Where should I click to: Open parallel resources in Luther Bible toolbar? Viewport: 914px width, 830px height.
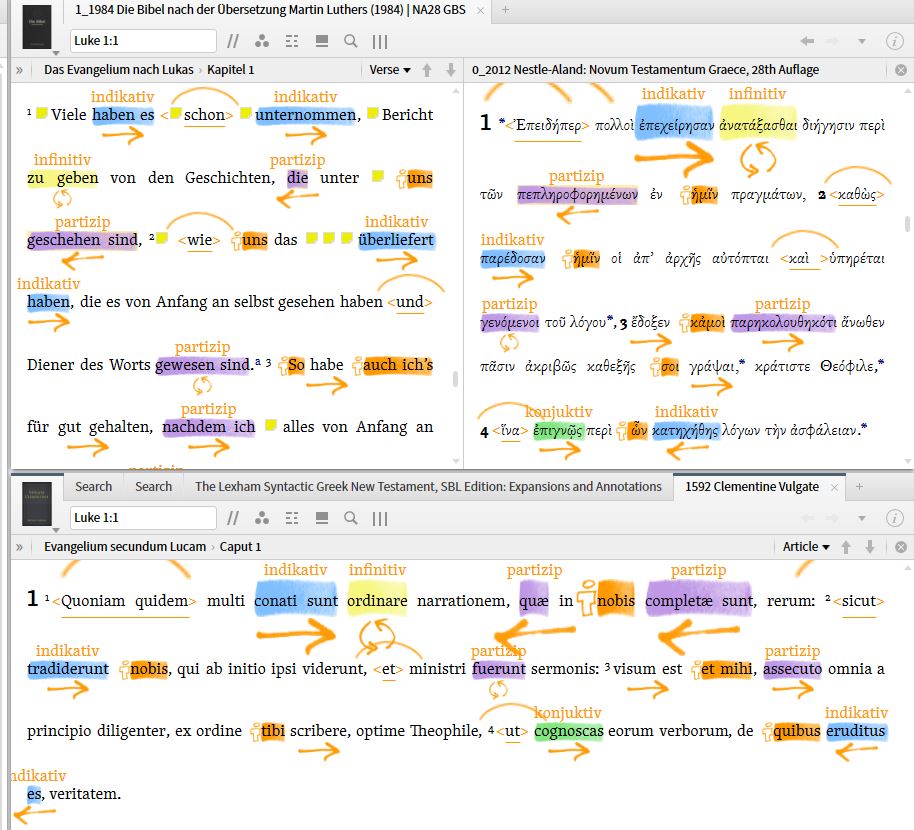pyautogui.click(x=233, y=41)
